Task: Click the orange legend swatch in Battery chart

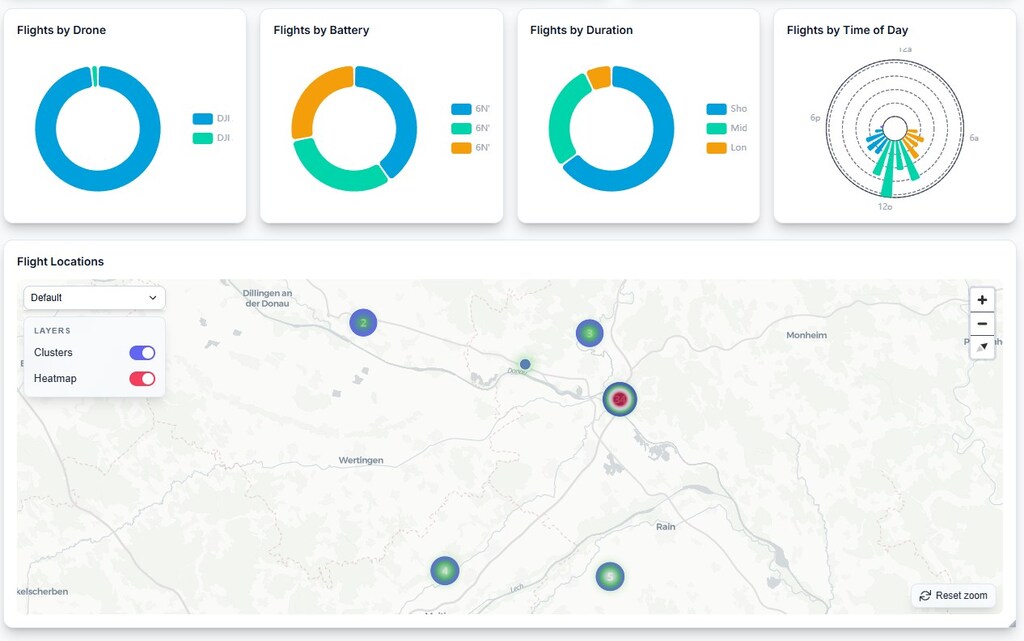Action: 461,148
